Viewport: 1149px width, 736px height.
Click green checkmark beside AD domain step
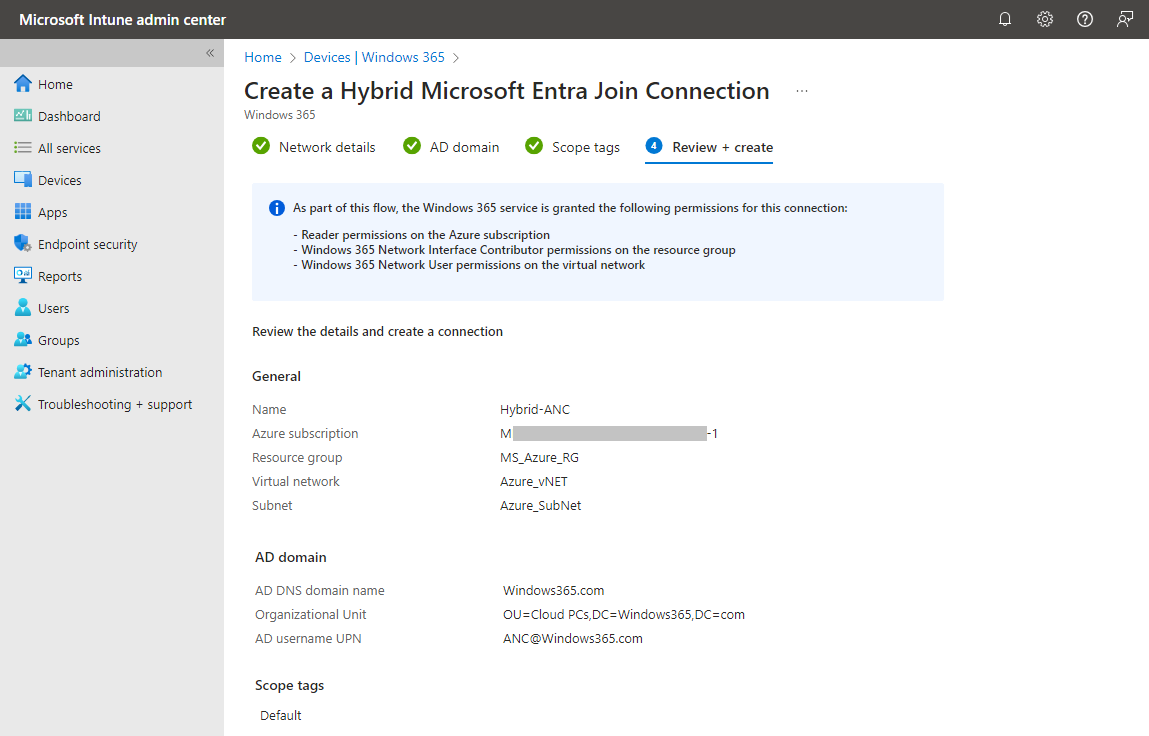pos(412,146)
